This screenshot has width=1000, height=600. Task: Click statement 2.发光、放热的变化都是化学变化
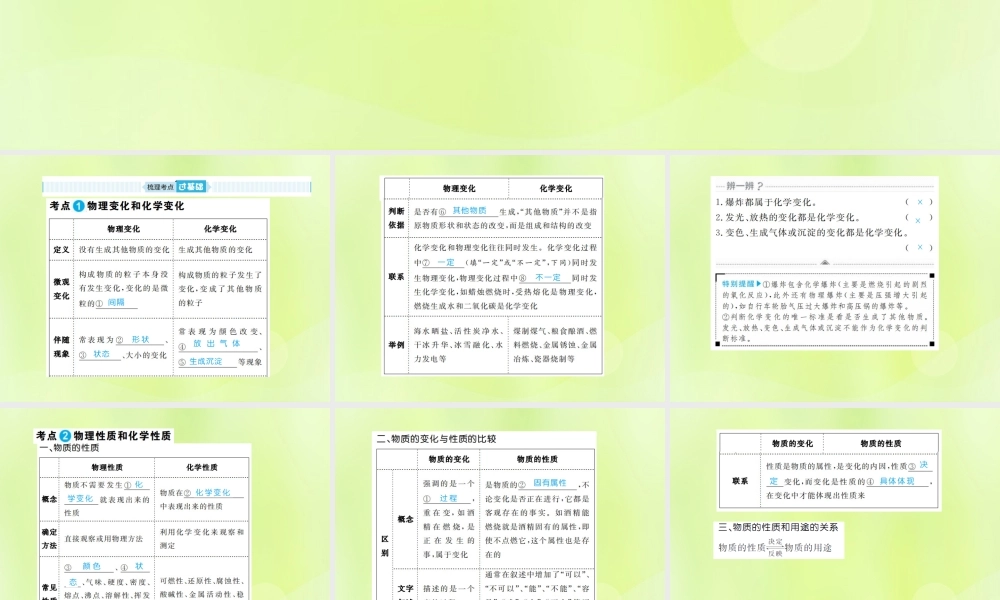pos(788,217)
